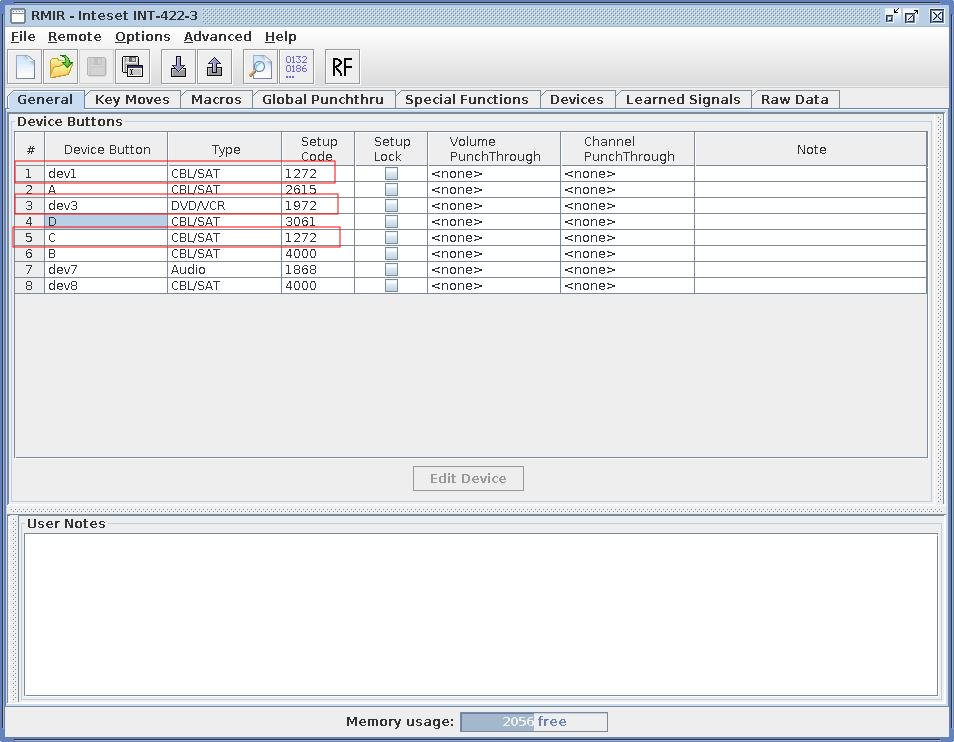
Task: Click the New file toolbar icon
Action: click(x=24, y=66)
